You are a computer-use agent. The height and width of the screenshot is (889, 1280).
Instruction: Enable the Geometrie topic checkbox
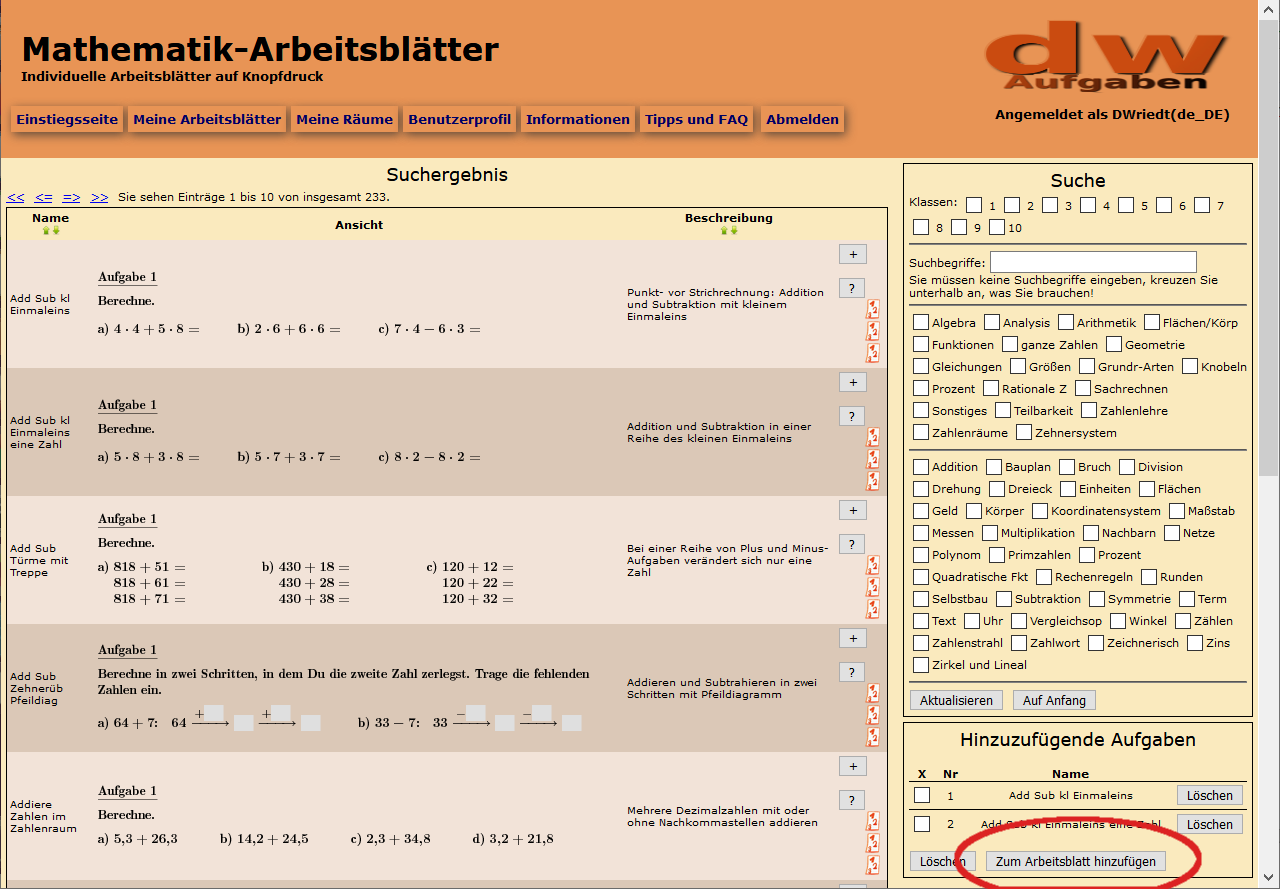1114,344
